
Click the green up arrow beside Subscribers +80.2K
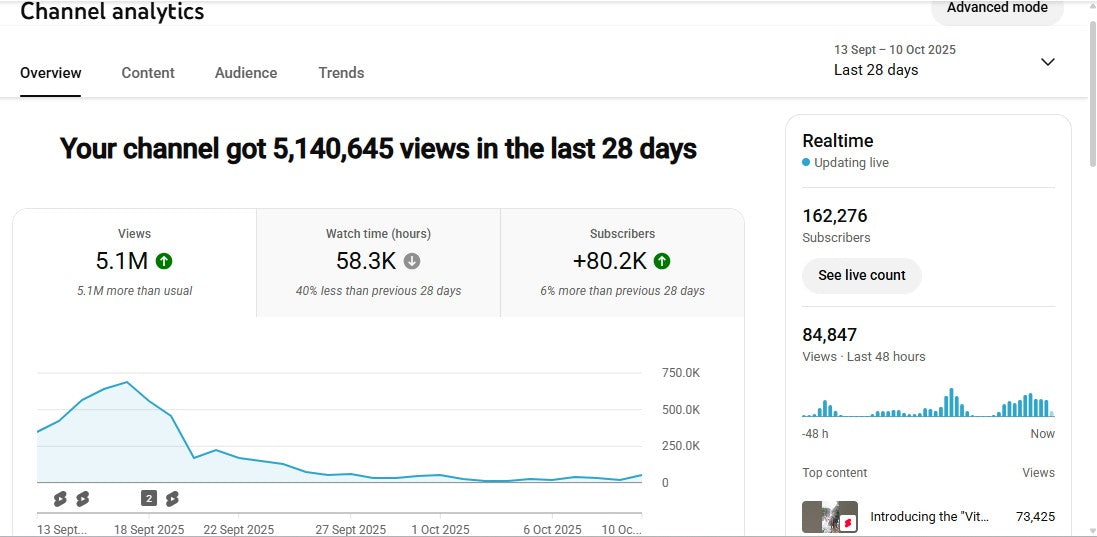tap(662, 261)
